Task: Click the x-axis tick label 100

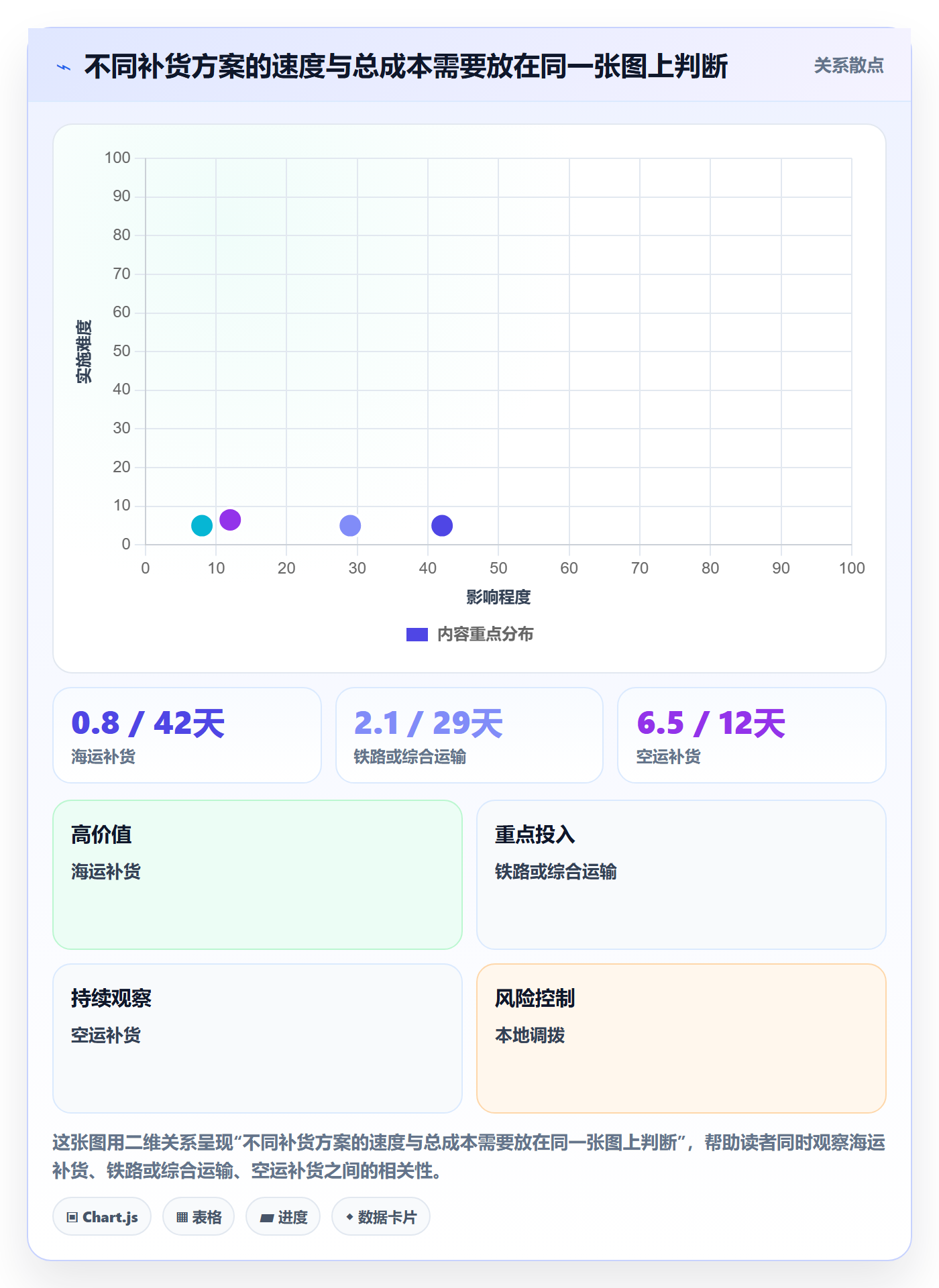Action: [x=852, y=568]
